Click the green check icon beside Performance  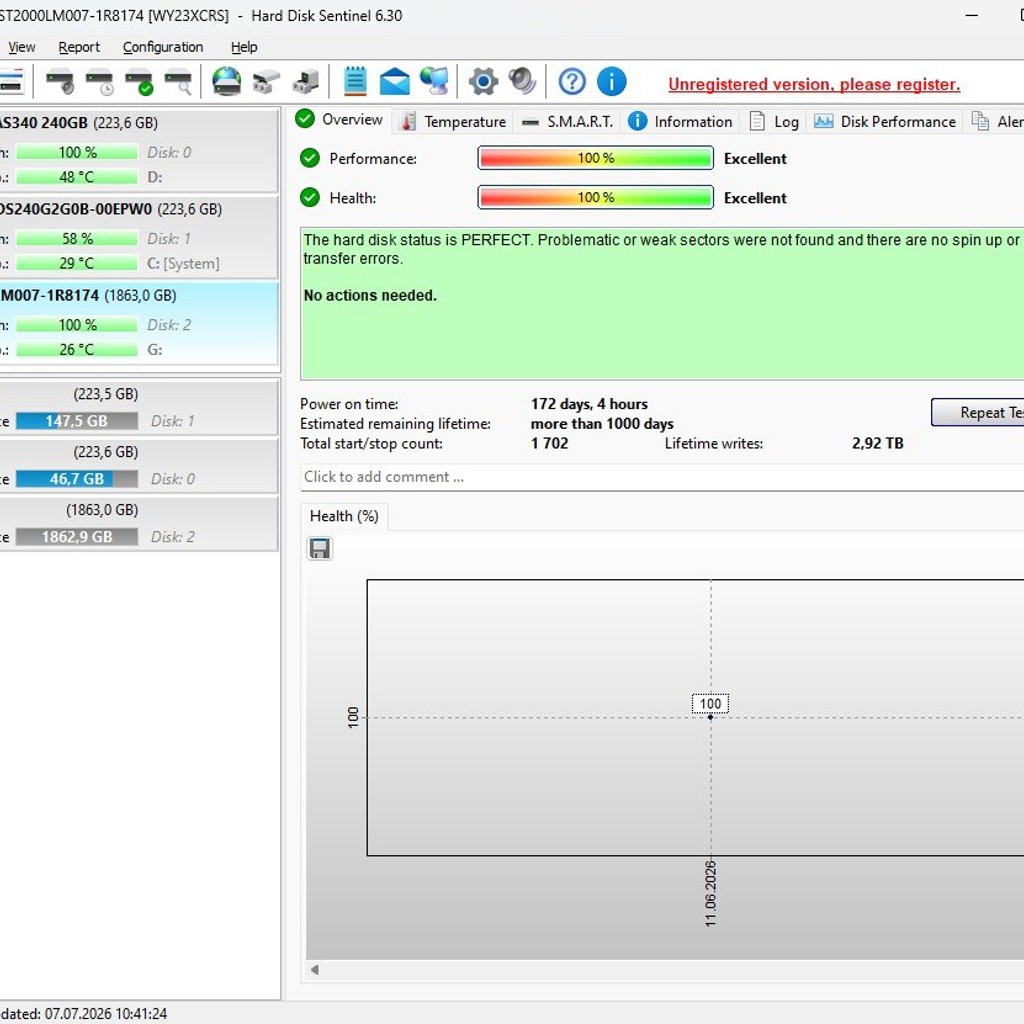(x=310, y=158)
